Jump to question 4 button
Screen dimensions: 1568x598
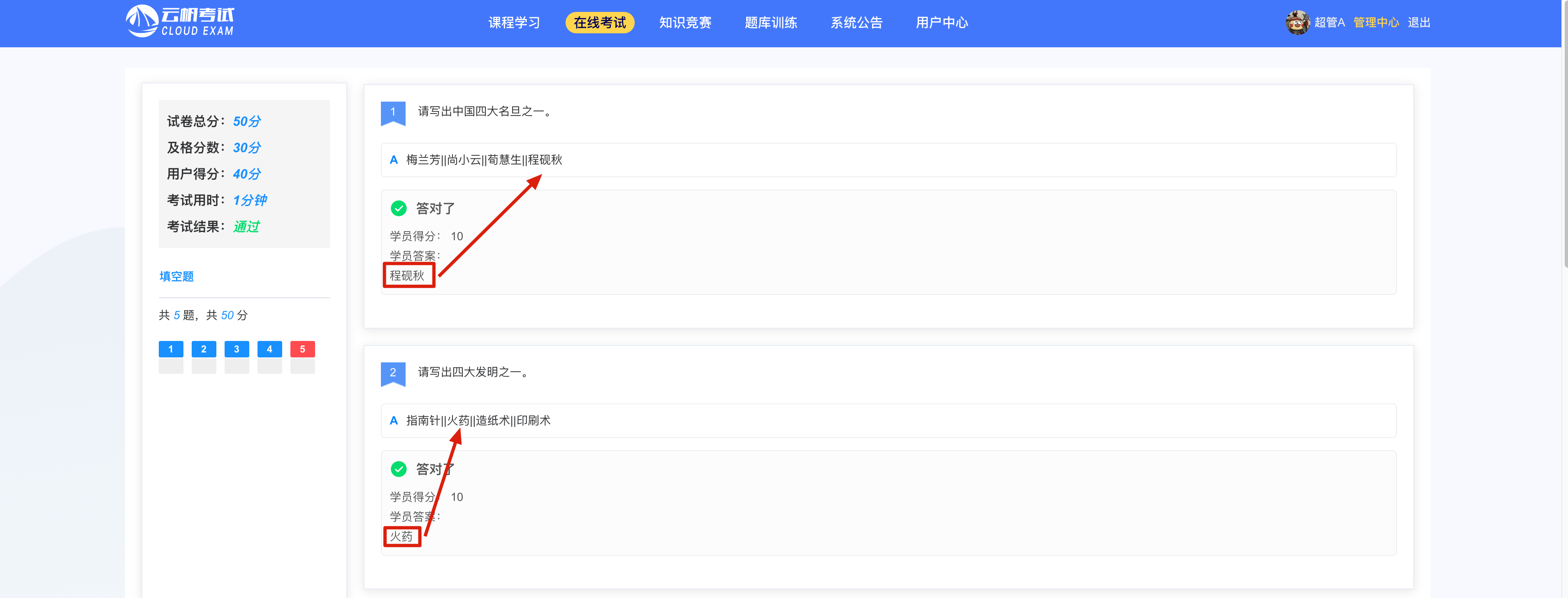270,349
